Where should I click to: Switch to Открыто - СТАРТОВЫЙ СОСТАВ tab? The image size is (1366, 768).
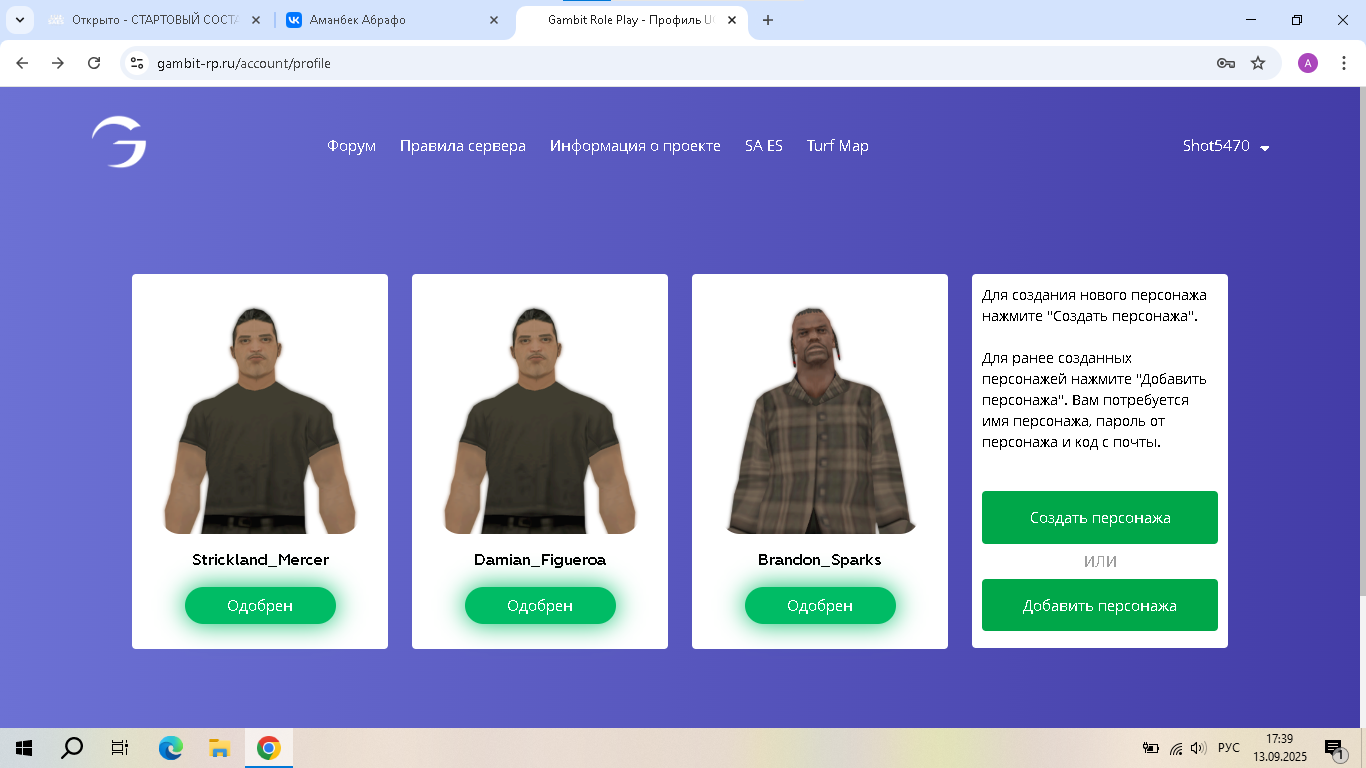155,20
